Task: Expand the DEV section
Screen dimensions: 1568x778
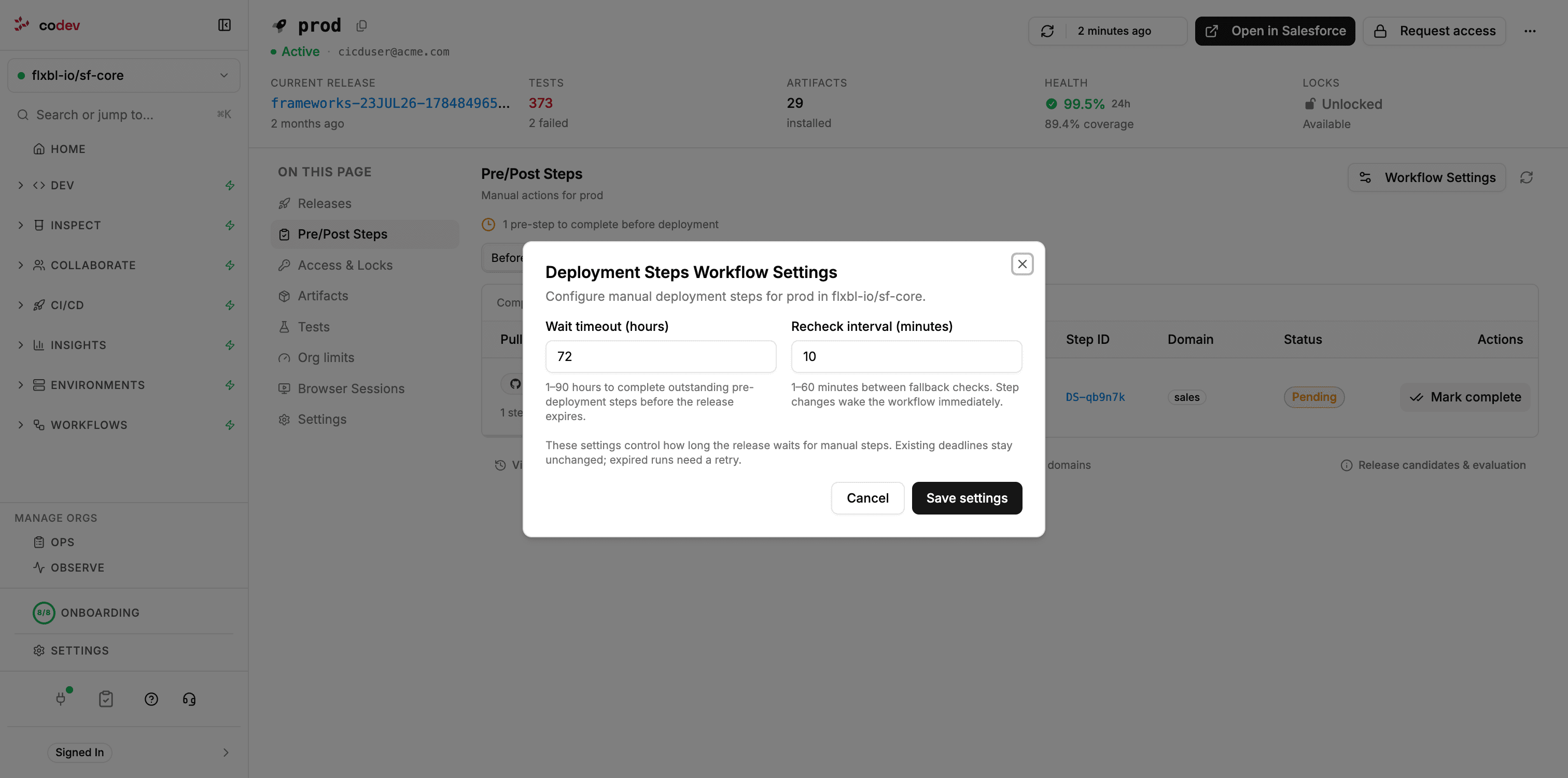Action: click(21, 185)
